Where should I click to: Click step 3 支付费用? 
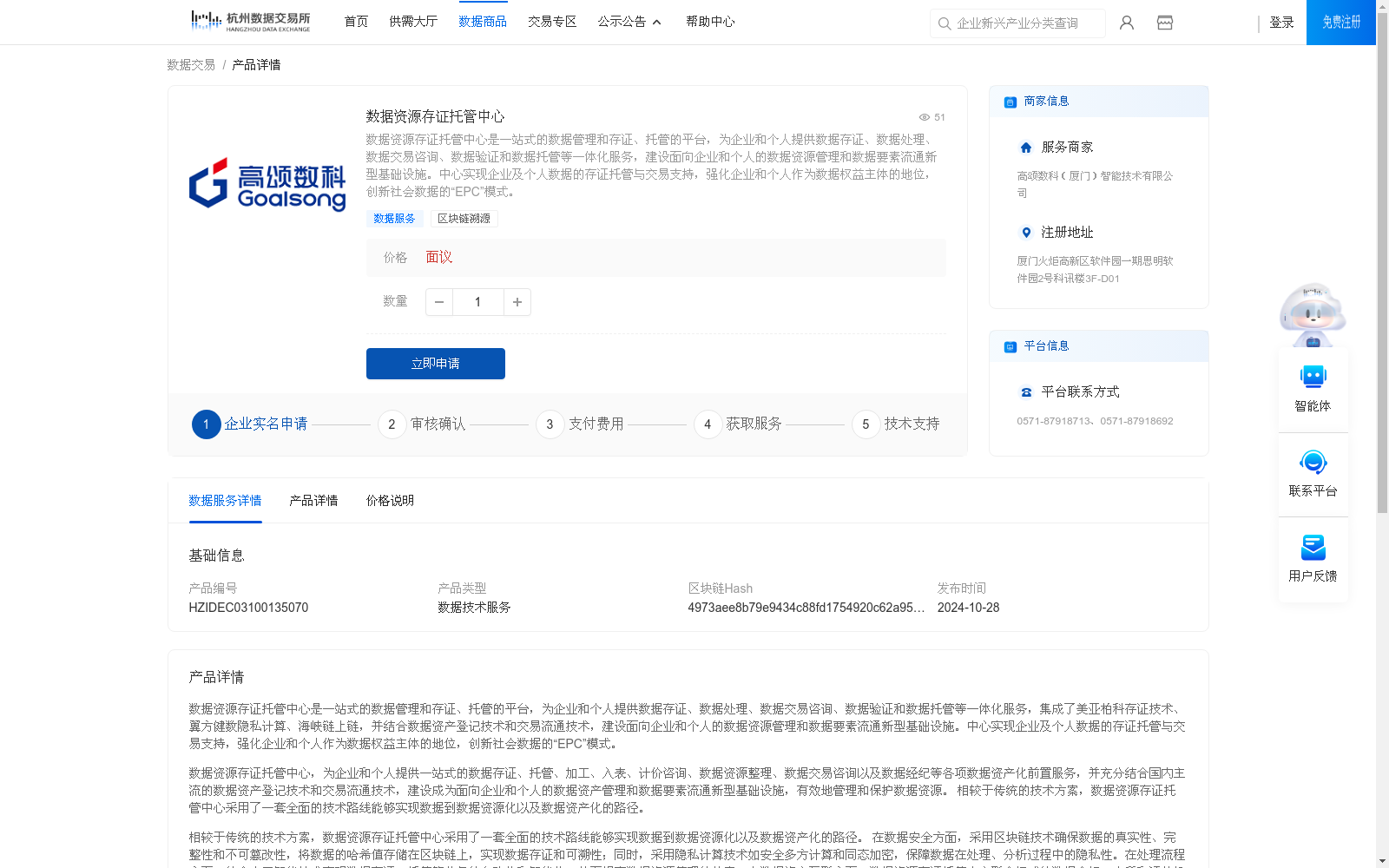pos(580,424)
